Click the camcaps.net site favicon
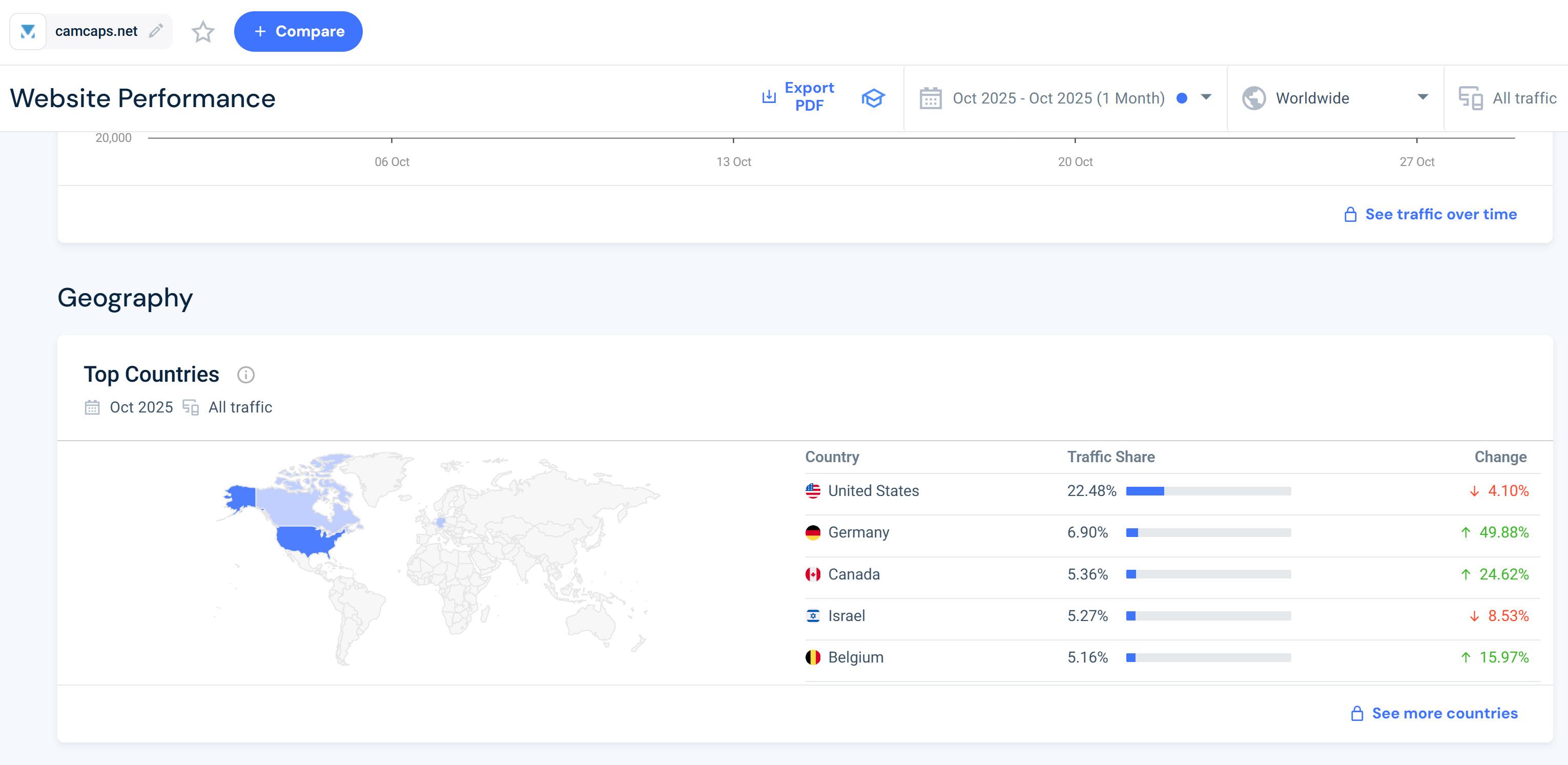Viewport: 1568px width, 765px height. pos(28,31)
